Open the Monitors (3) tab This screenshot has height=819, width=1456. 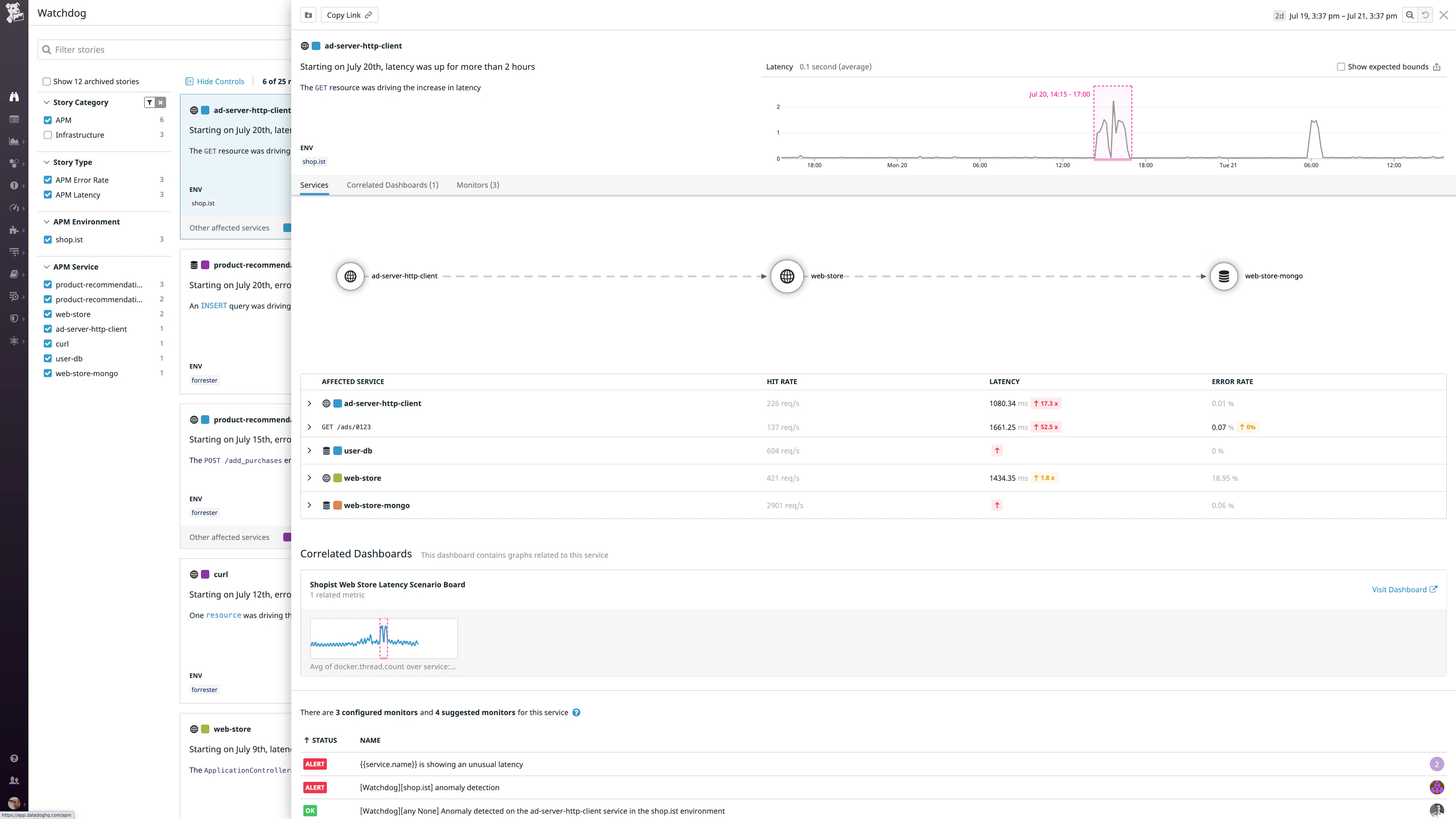pos(478,185)
